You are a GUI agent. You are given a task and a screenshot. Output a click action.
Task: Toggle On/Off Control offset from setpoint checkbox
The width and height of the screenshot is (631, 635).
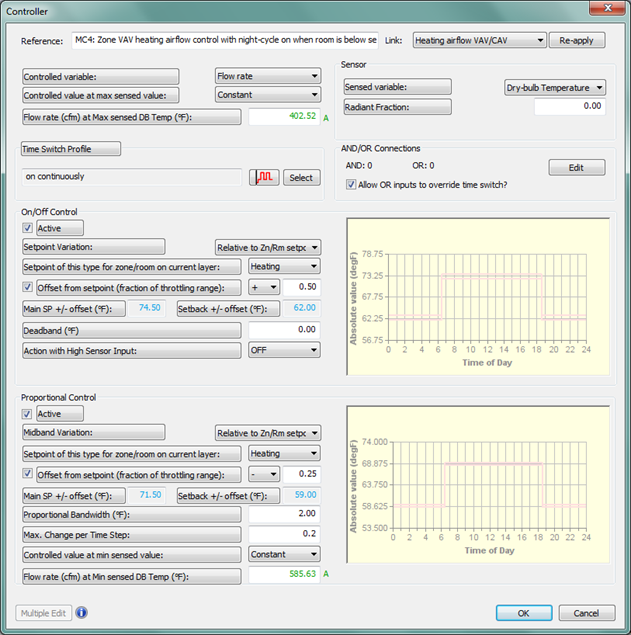tap(27, 288)
